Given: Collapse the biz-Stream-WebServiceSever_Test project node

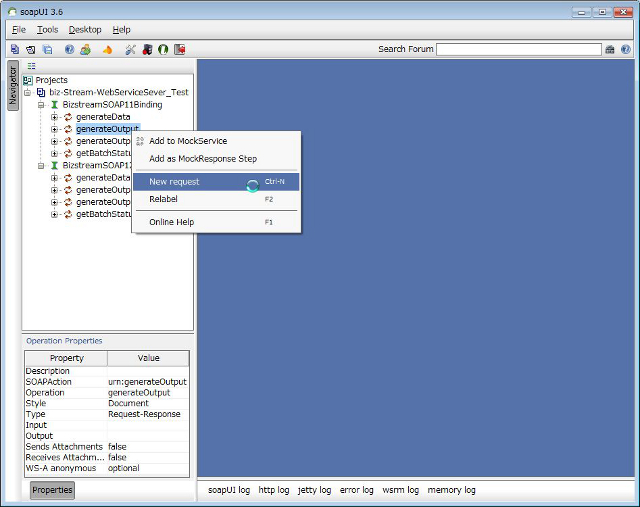Looking at the screenshot, I should click(x=27, y=93).
